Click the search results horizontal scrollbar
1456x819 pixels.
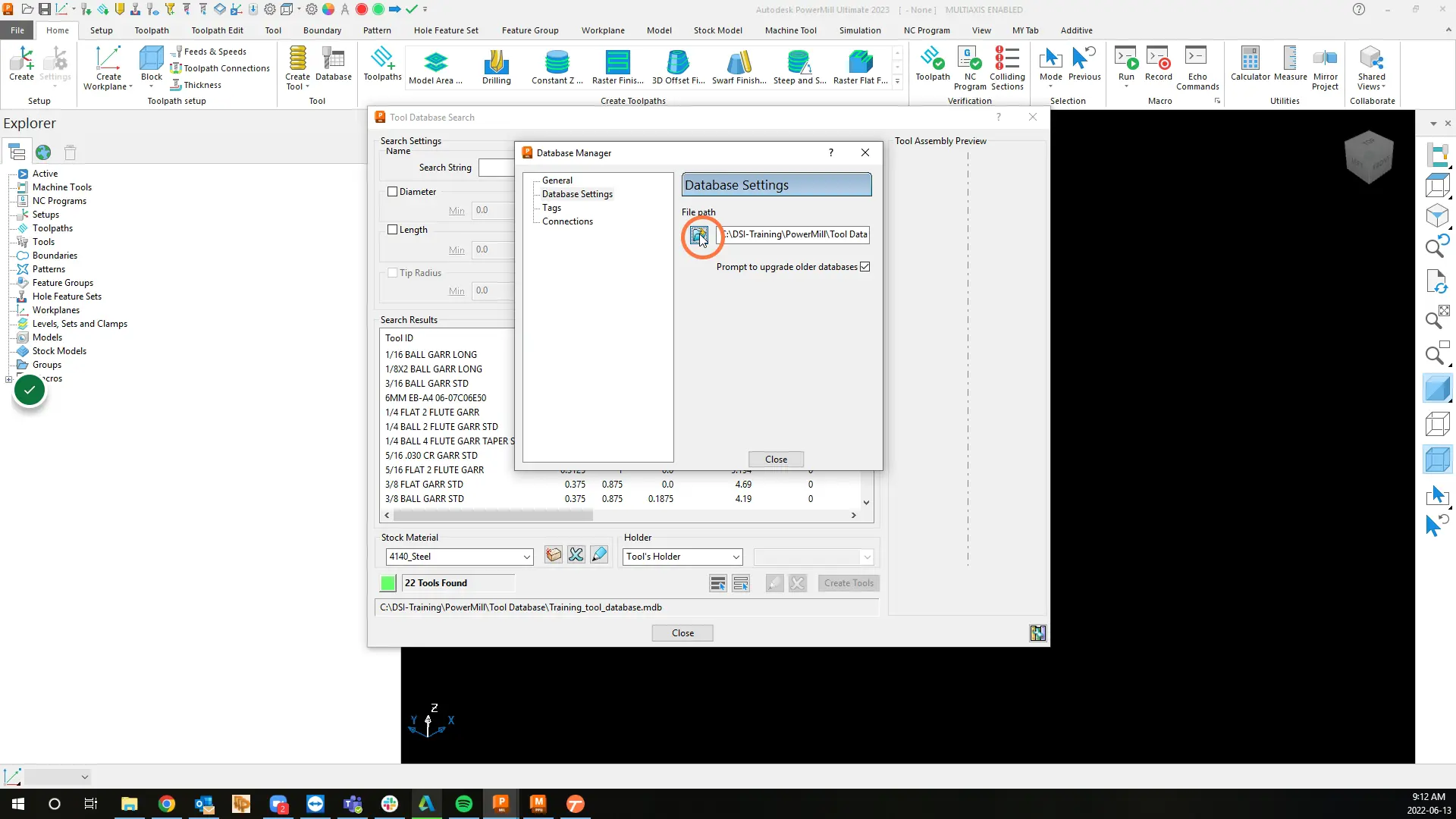click(493, 516)
